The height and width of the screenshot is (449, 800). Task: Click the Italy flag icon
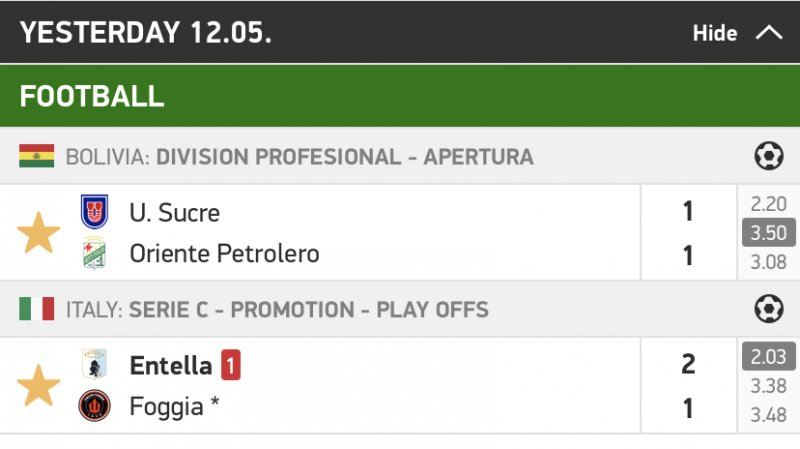(36, 309)
